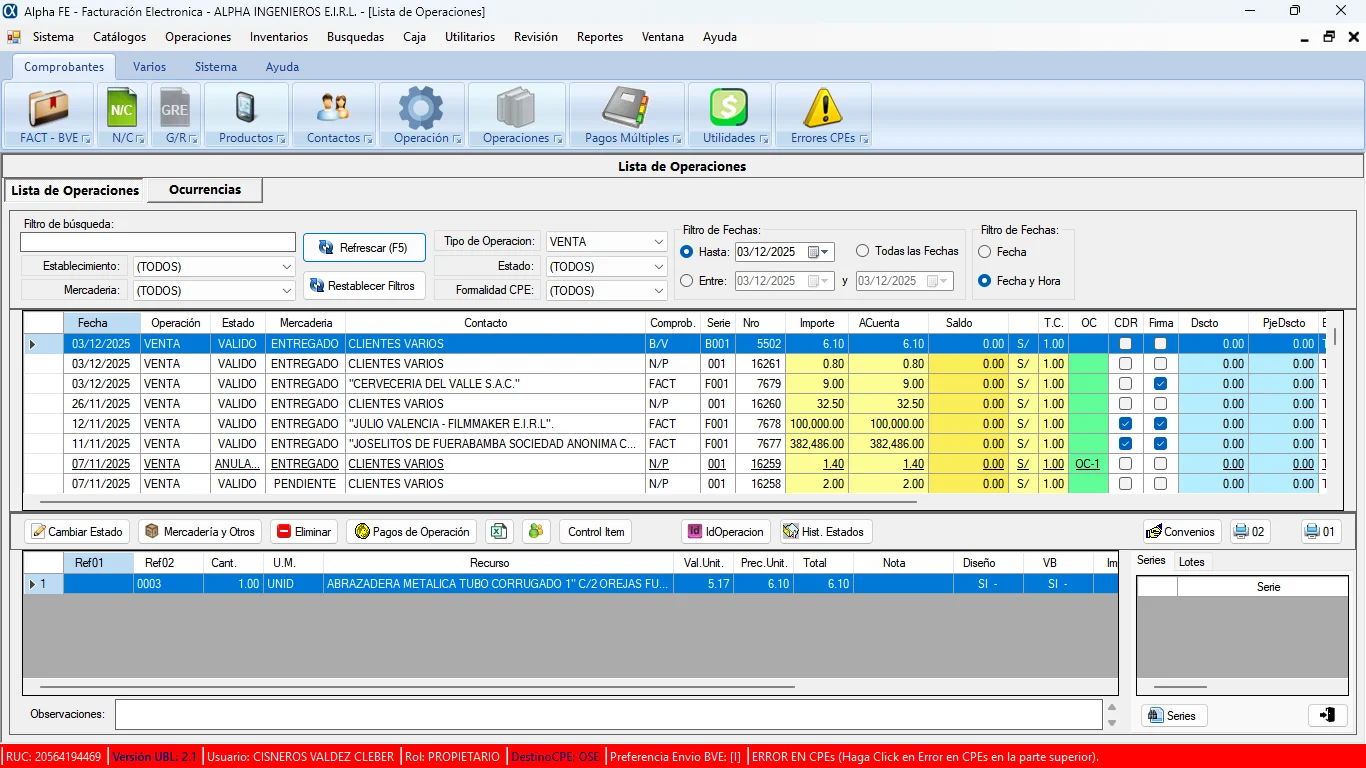The image size is (1366, 768).
Task: Click the Cambiar Estado button
Action: click(x=76, y=532)
